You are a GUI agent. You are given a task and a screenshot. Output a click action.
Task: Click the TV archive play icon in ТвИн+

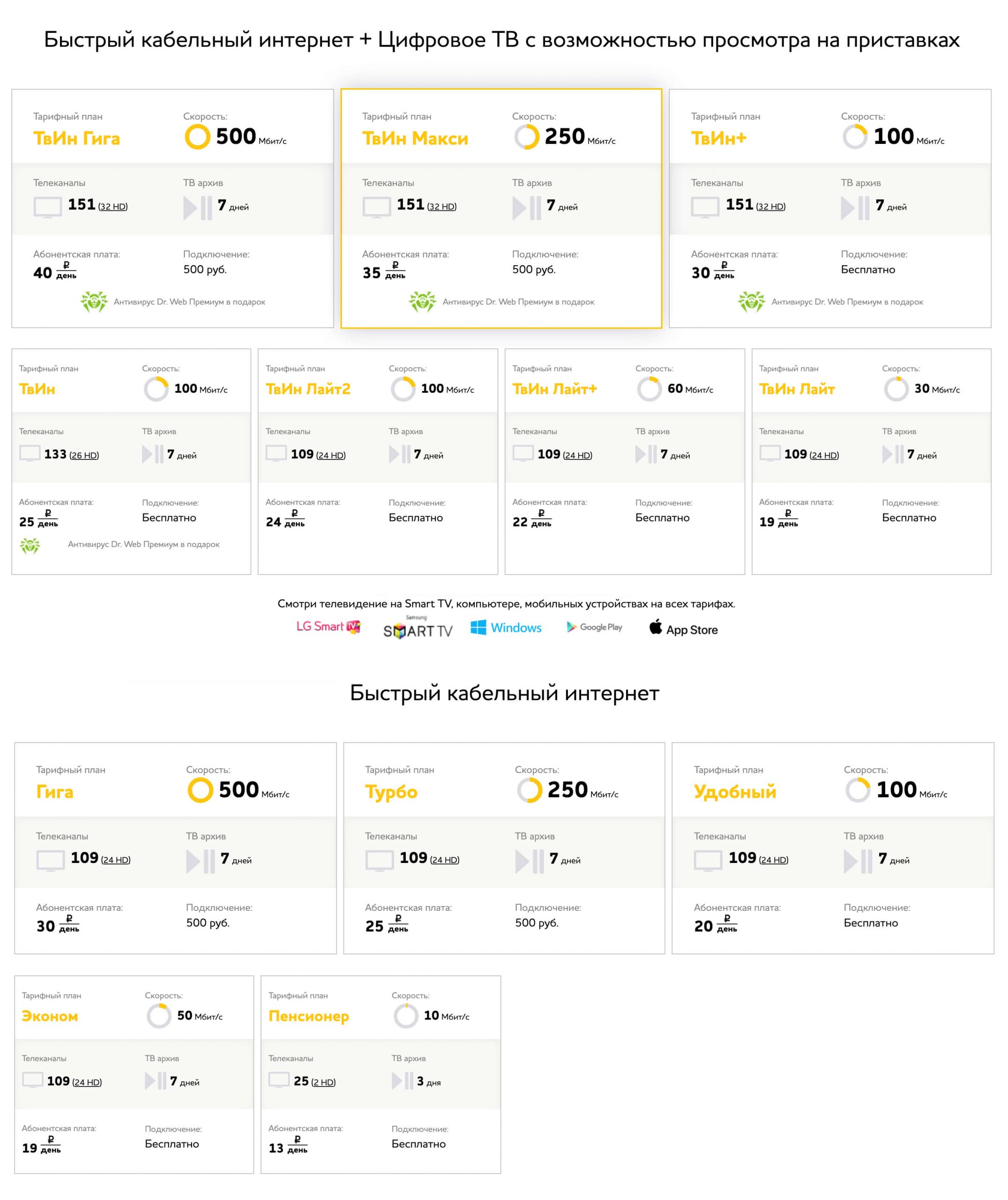855,208
